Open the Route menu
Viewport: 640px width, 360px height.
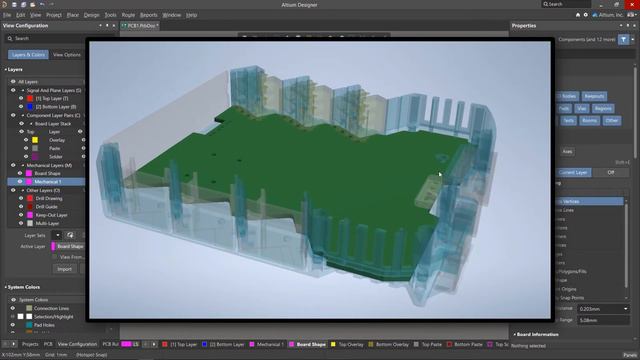(x=128, y=15)
